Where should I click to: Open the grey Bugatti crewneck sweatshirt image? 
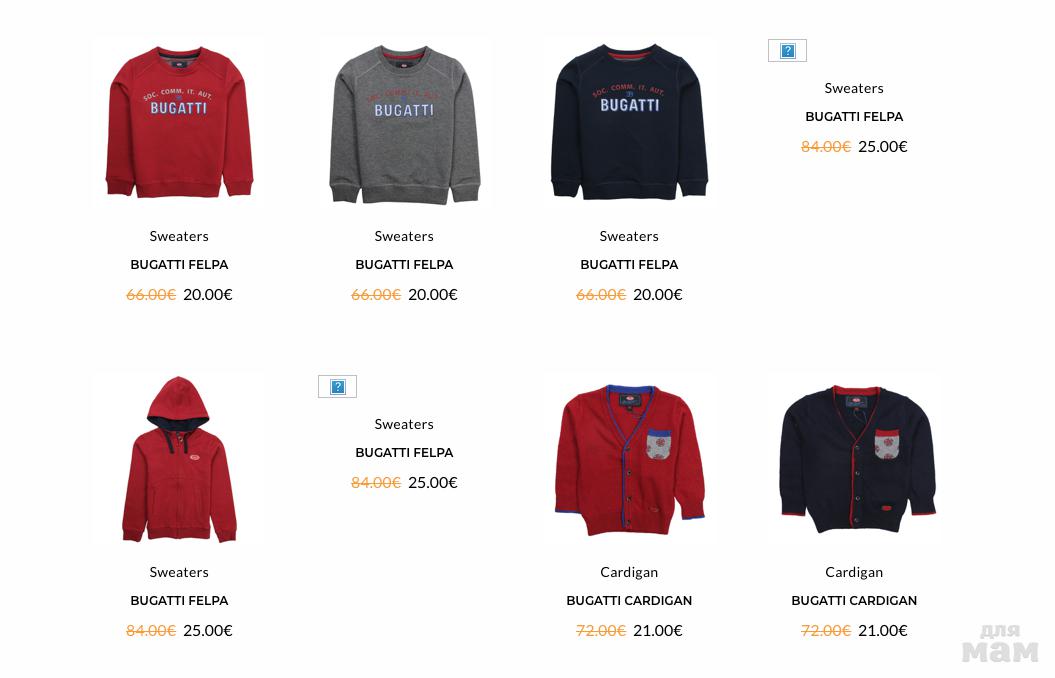click(x=404, y=124)
